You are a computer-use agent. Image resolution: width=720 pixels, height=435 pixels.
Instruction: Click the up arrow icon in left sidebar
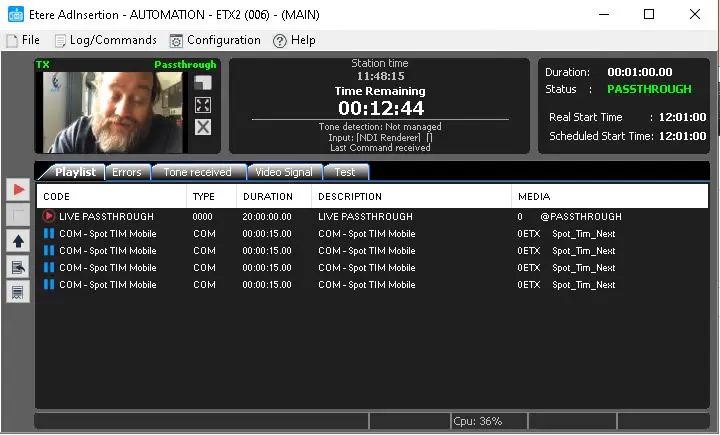point(18,241)
